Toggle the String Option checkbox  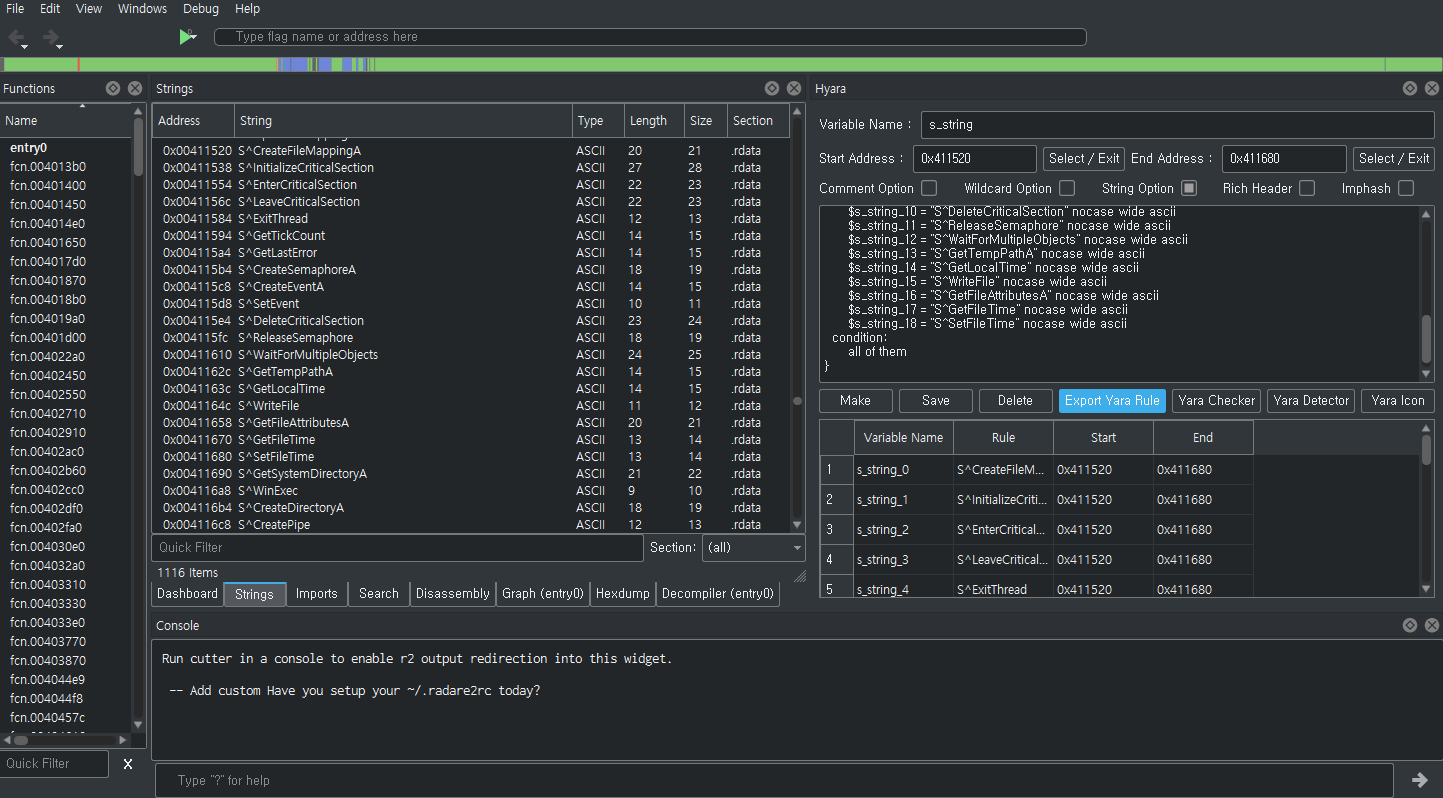(x=1189, y=188)
